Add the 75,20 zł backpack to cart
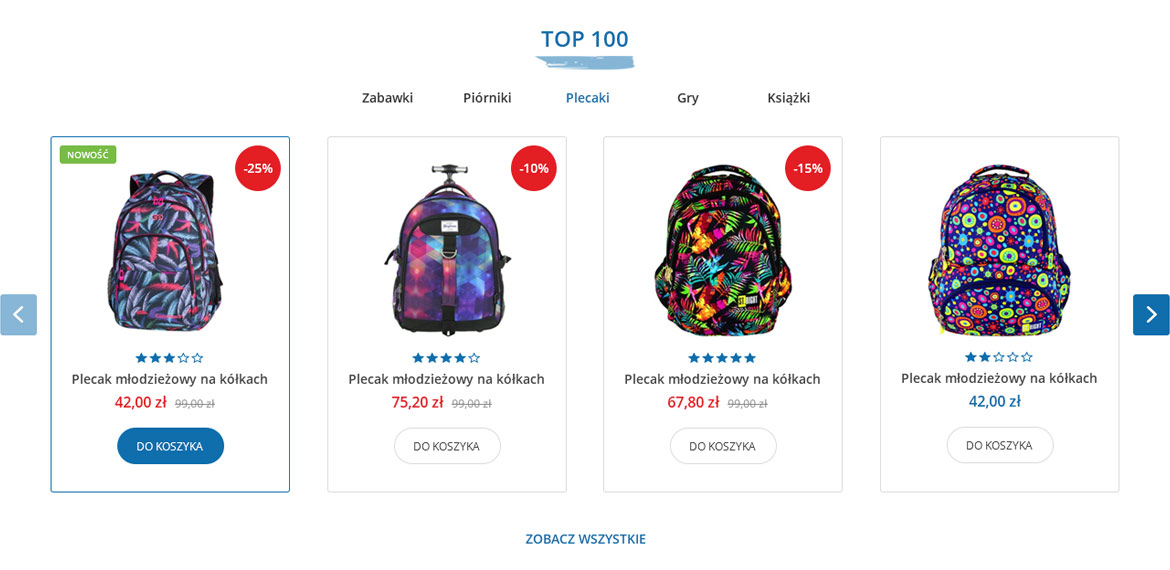1170x570 pixels. point(447,446)
